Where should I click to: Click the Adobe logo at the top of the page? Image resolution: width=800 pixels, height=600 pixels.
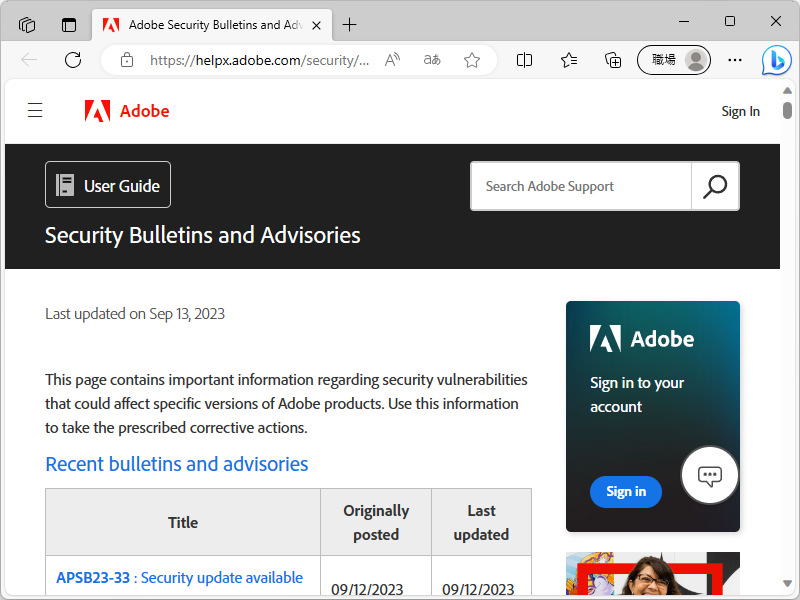tap(127, 111)
